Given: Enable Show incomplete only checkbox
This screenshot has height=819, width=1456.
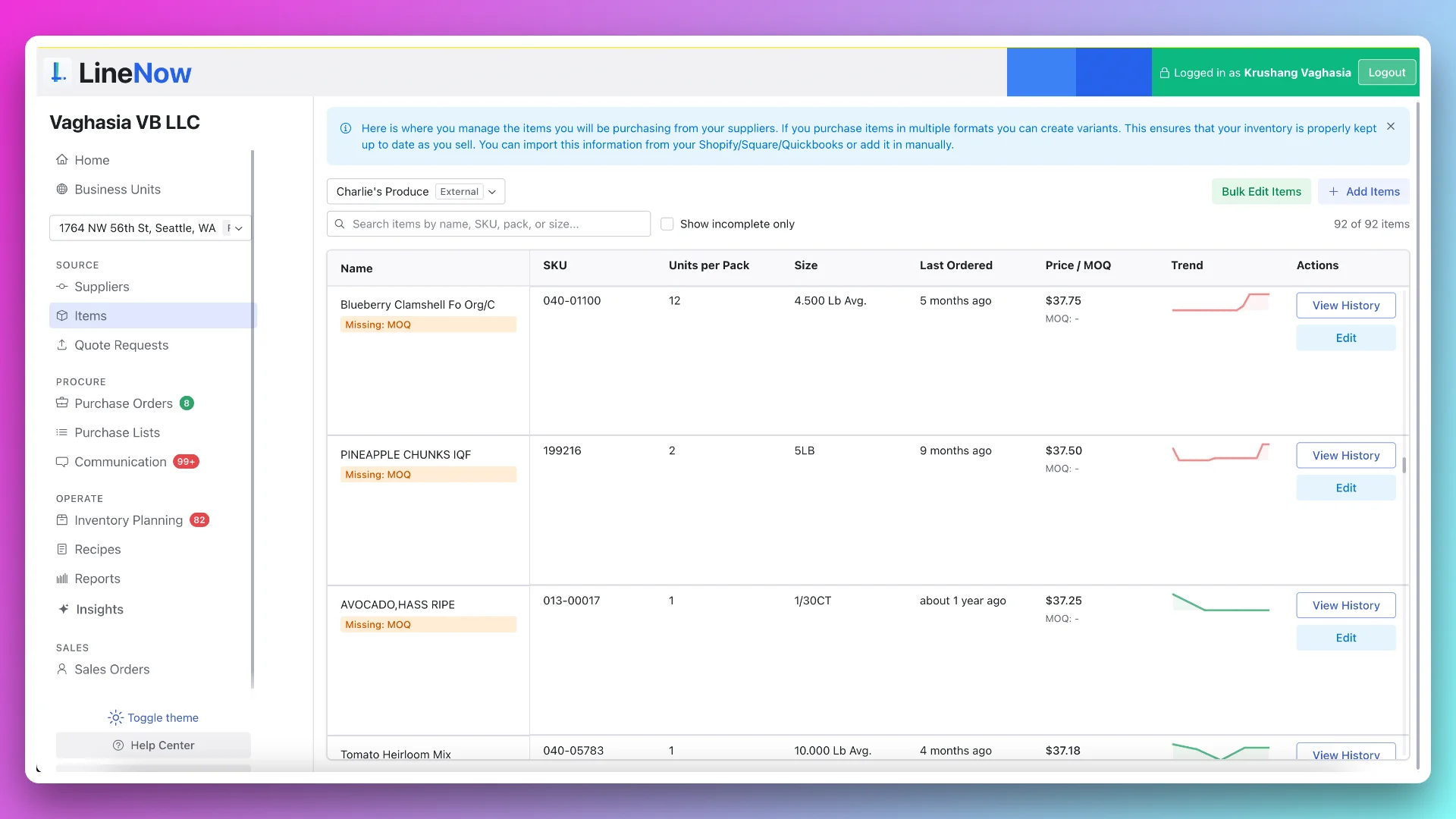Looking at the screenshot, I should (667, 224).
